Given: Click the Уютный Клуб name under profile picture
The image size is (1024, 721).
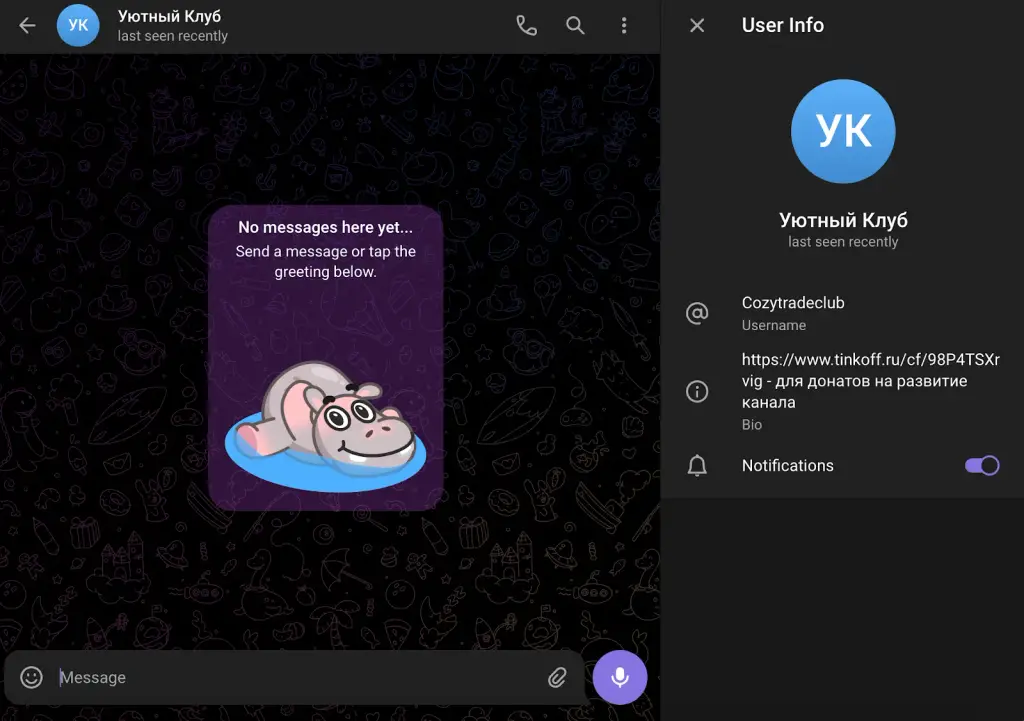Looking at the screenshot, I should pos(843,220).
